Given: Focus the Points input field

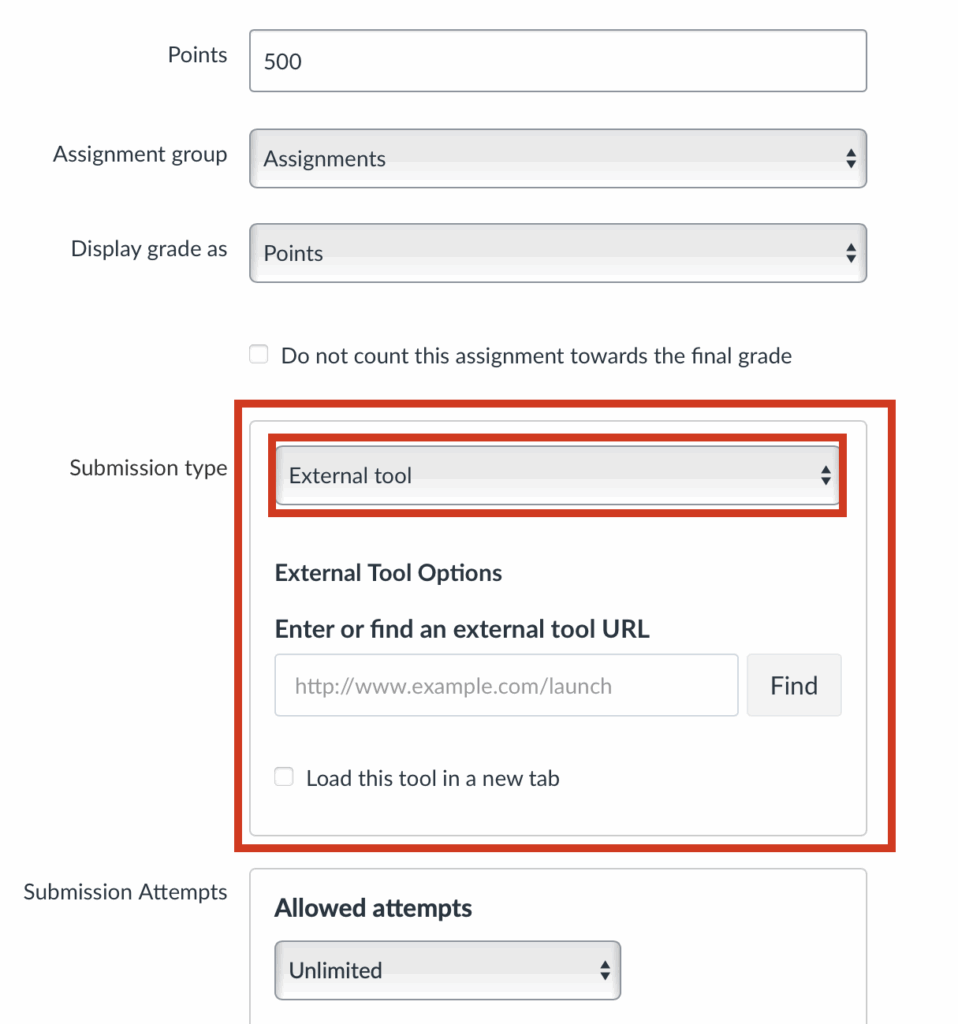Looking at the screenshot, I should coord(557,61).
